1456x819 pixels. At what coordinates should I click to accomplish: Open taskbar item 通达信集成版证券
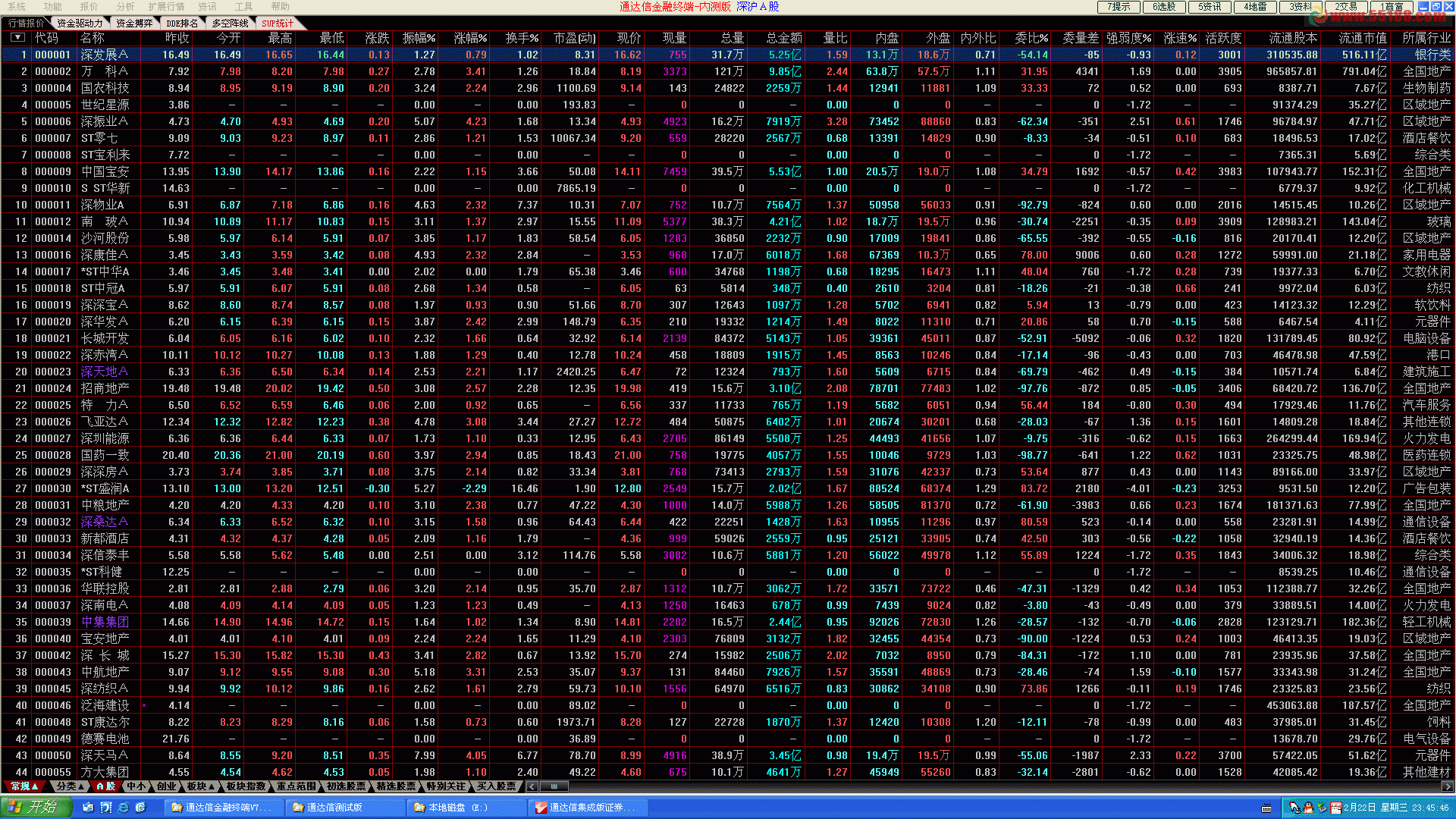pos(588,808)
